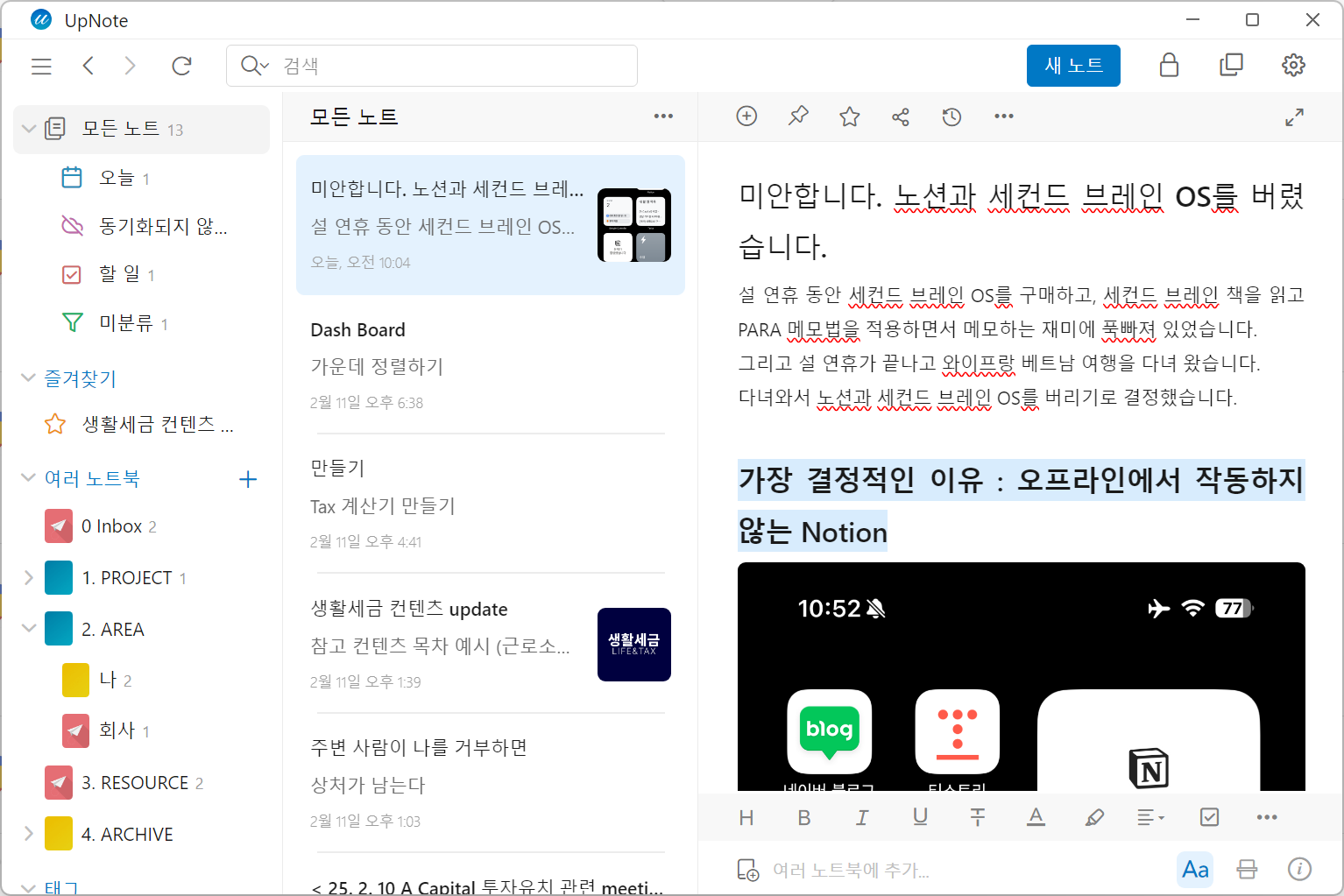The height and width of the screenshot is (896, 1344).
Task: Click the phone screenshot image in note
Action: 1022,676
